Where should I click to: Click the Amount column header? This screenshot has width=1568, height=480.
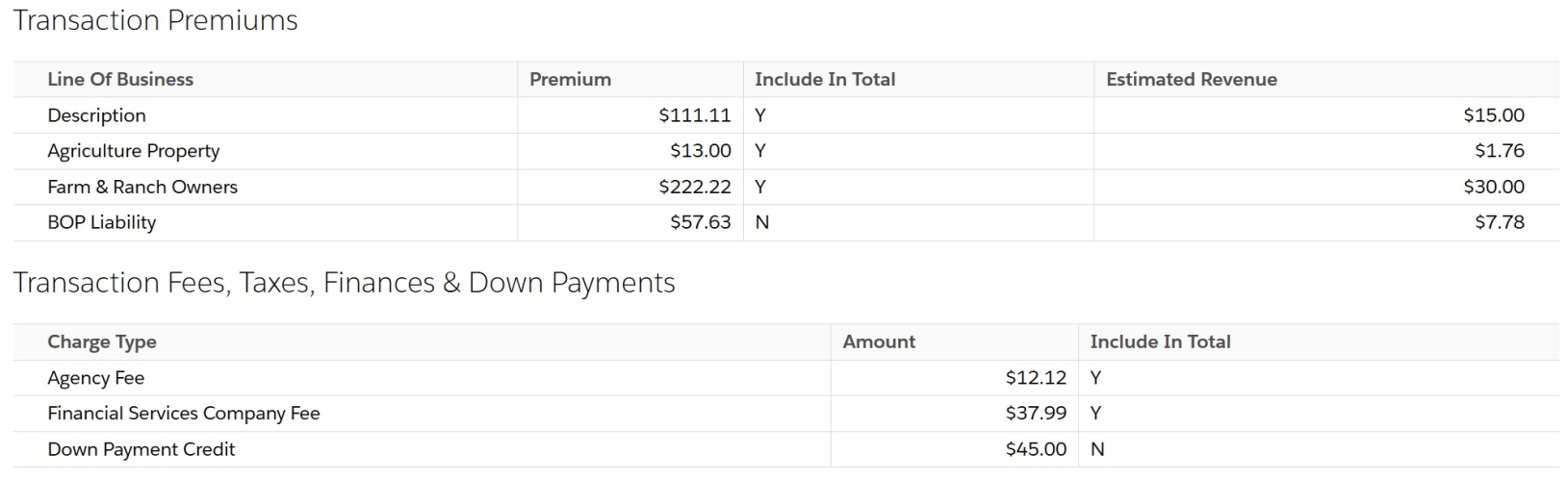(x=879, y=341)
